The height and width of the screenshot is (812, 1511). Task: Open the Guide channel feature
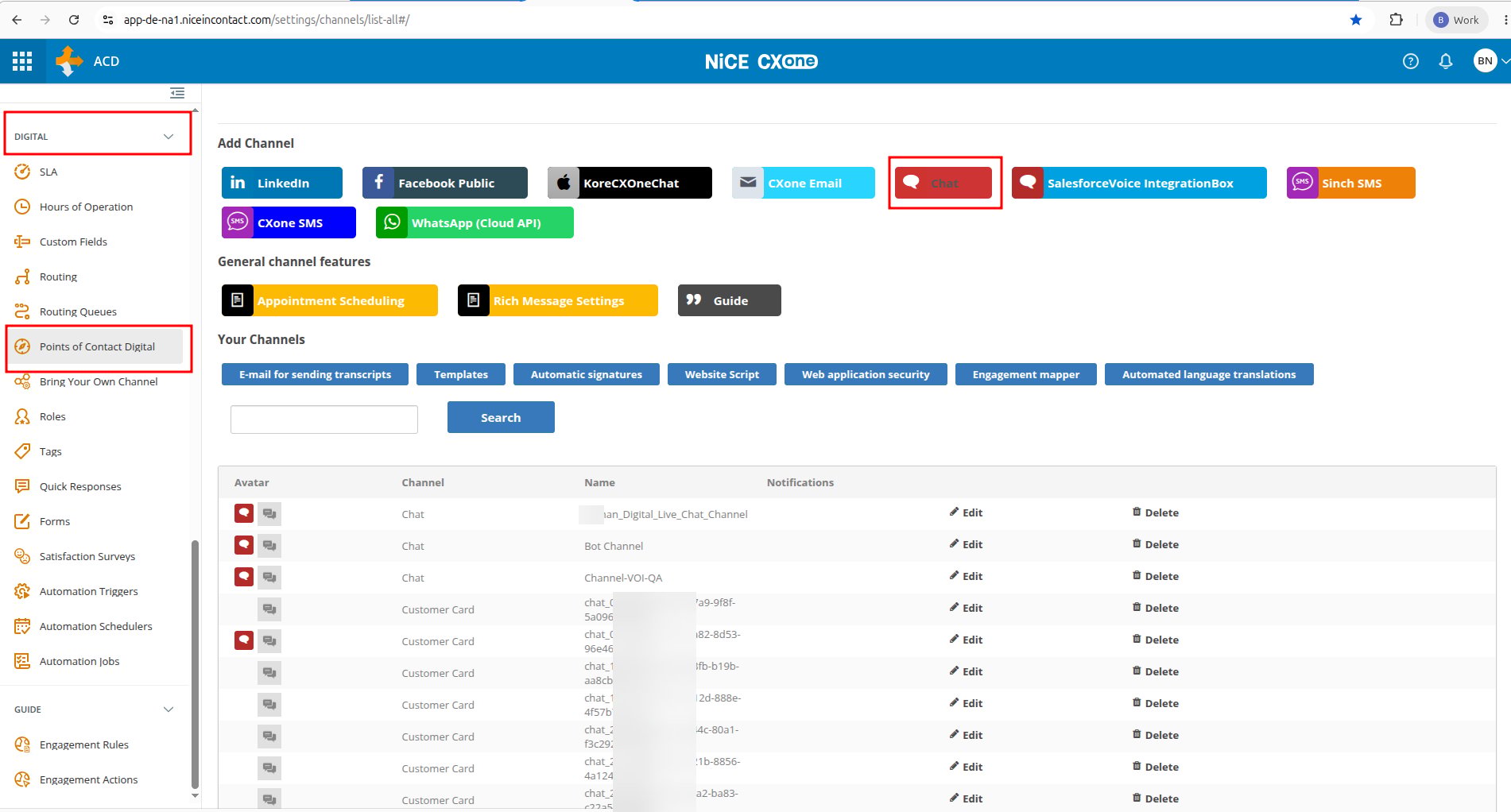tap(730, 300)
